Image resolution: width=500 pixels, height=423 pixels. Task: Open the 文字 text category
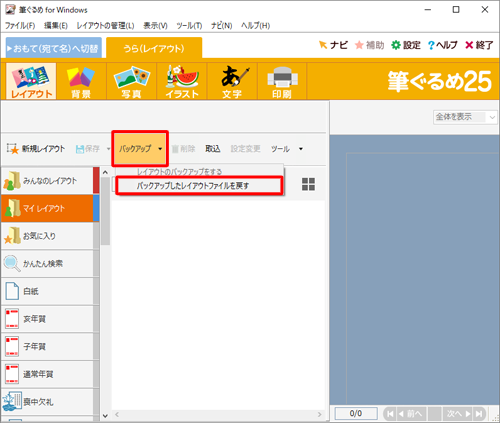point(232,81)
